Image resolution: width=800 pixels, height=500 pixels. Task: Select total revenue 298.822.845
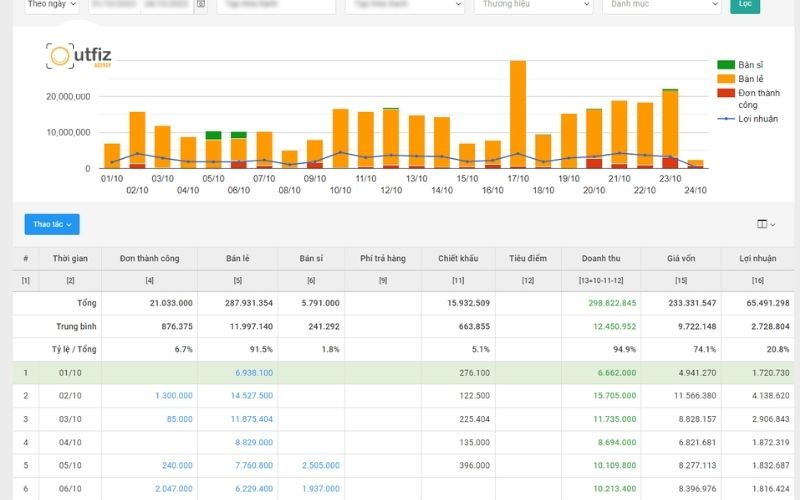pos(612,303)
